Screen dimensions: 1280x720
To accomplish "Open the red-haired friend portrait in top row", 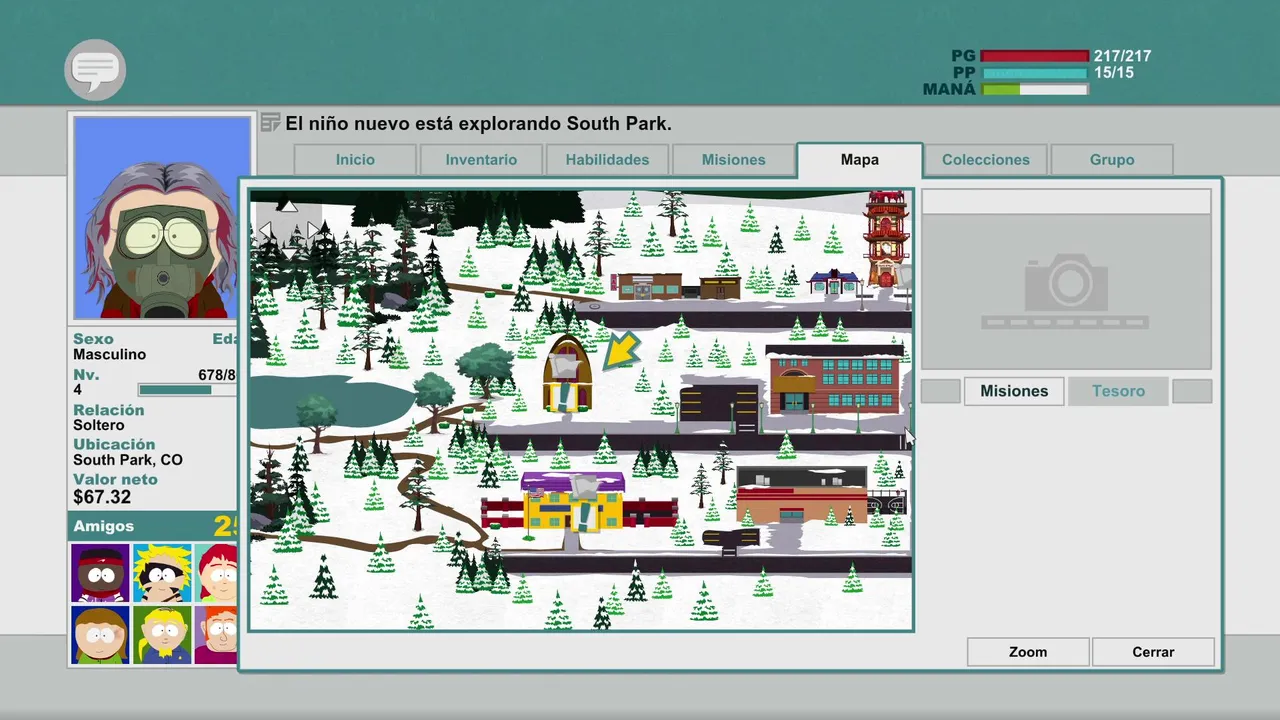I will [x=216, y=573].
